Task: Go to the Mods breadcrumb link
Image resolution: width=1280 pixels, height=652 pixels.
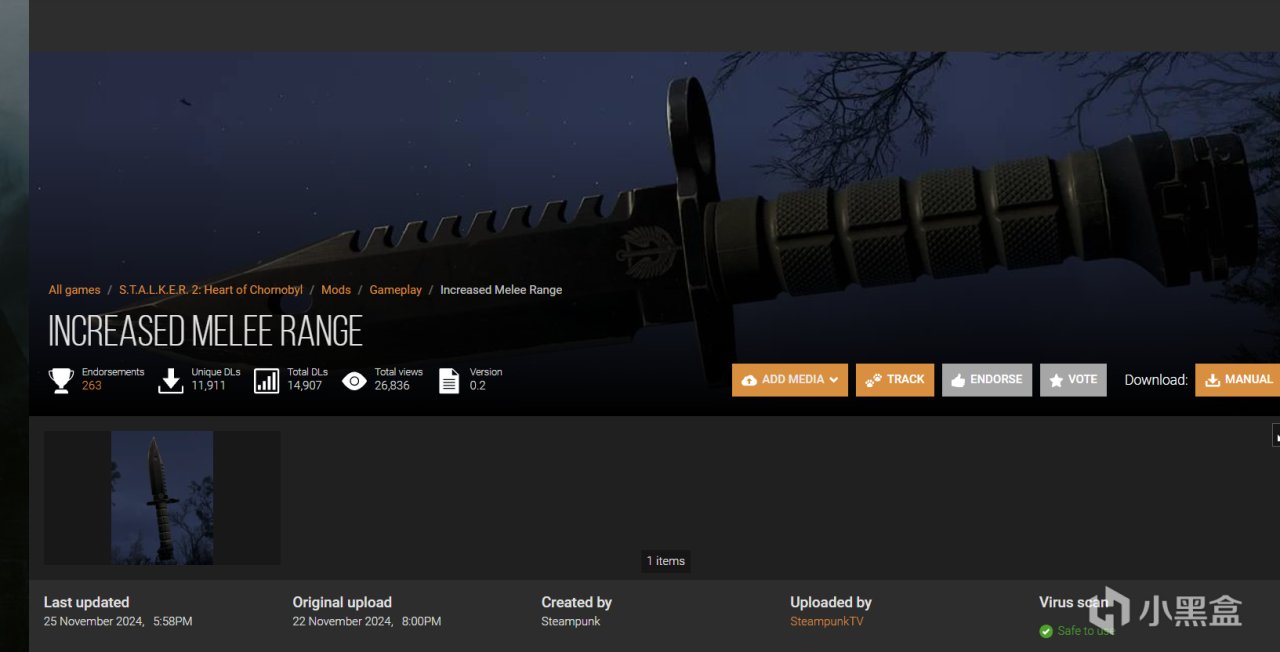Action: coord(336,290)
